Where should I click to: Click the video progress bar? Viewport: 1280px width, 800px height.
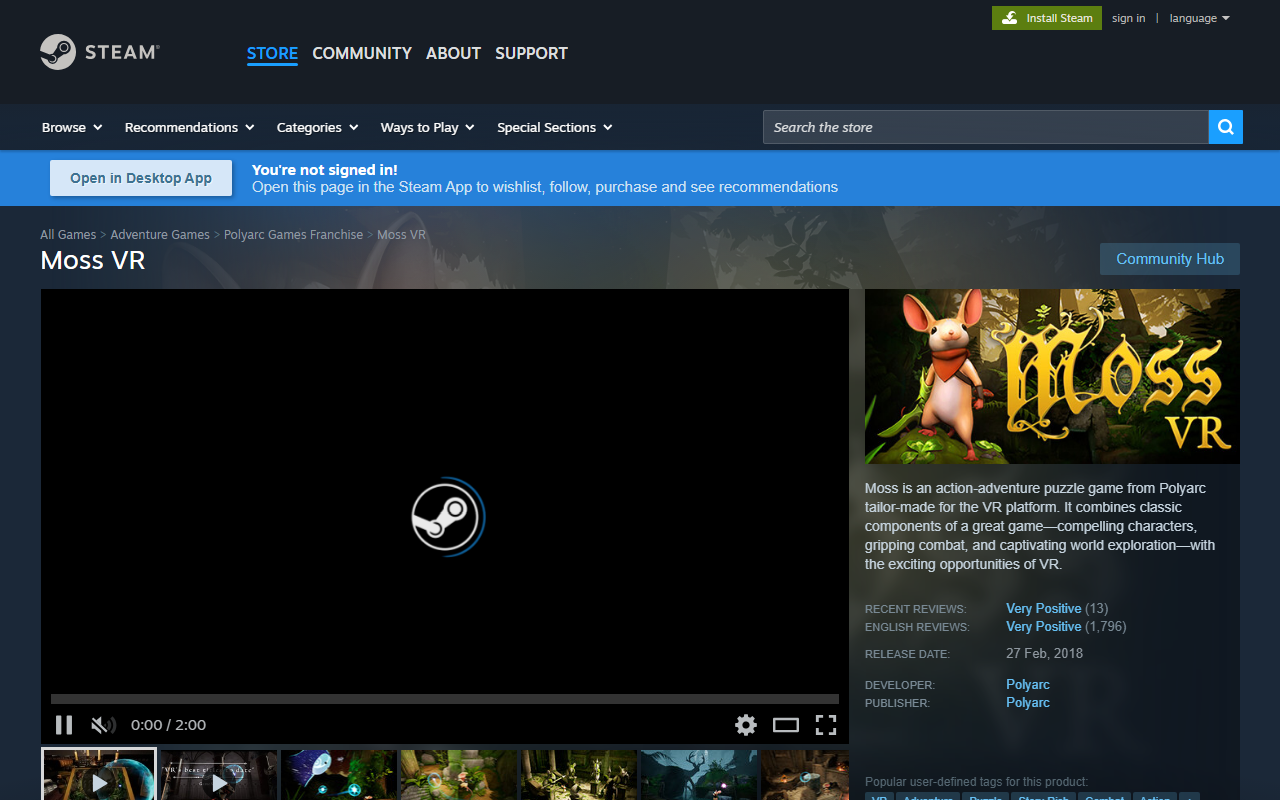pos(445,699)
